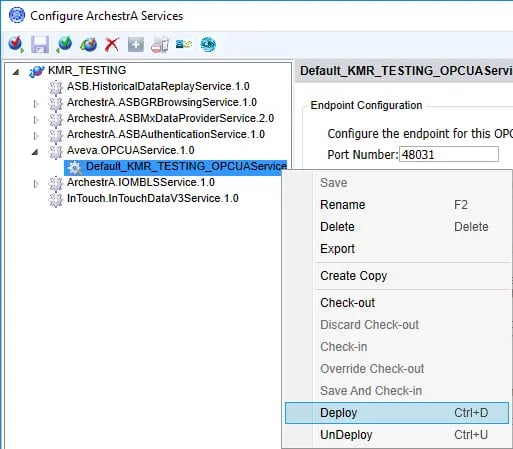The height and width of the screenshot is (449, 513).
Task: Choose Deploy in the context menu
Action: 397,413
